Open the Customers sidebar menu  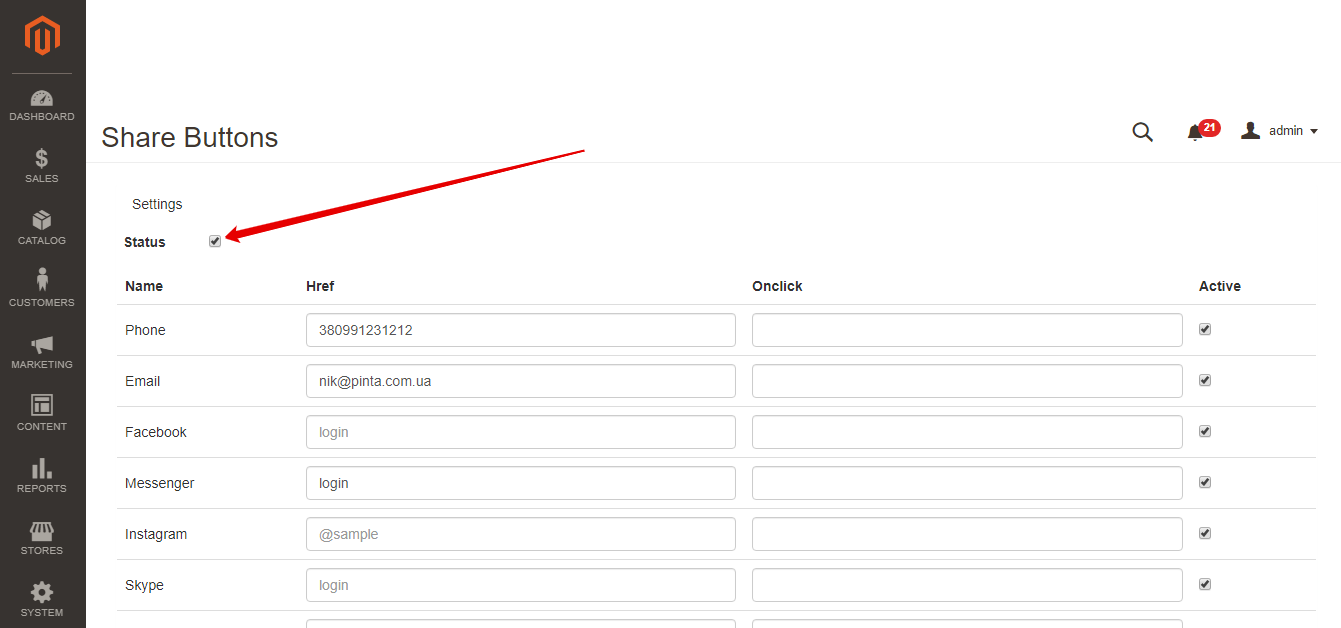42,288
